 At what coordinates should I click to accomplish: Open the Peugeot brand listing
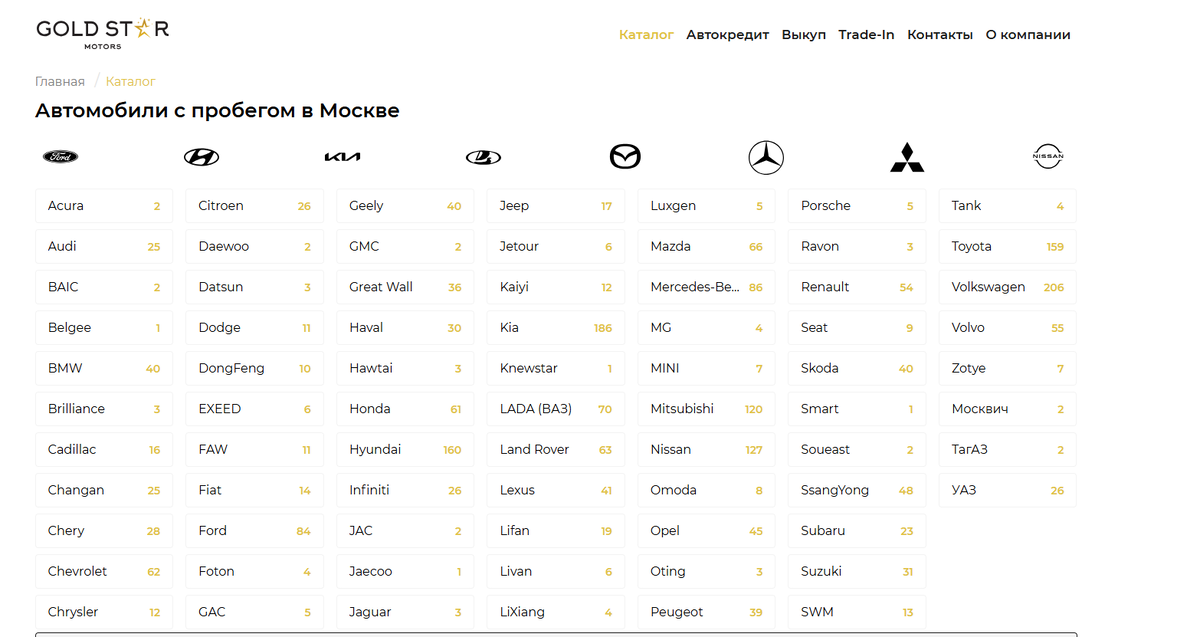[x=706, y=612]
